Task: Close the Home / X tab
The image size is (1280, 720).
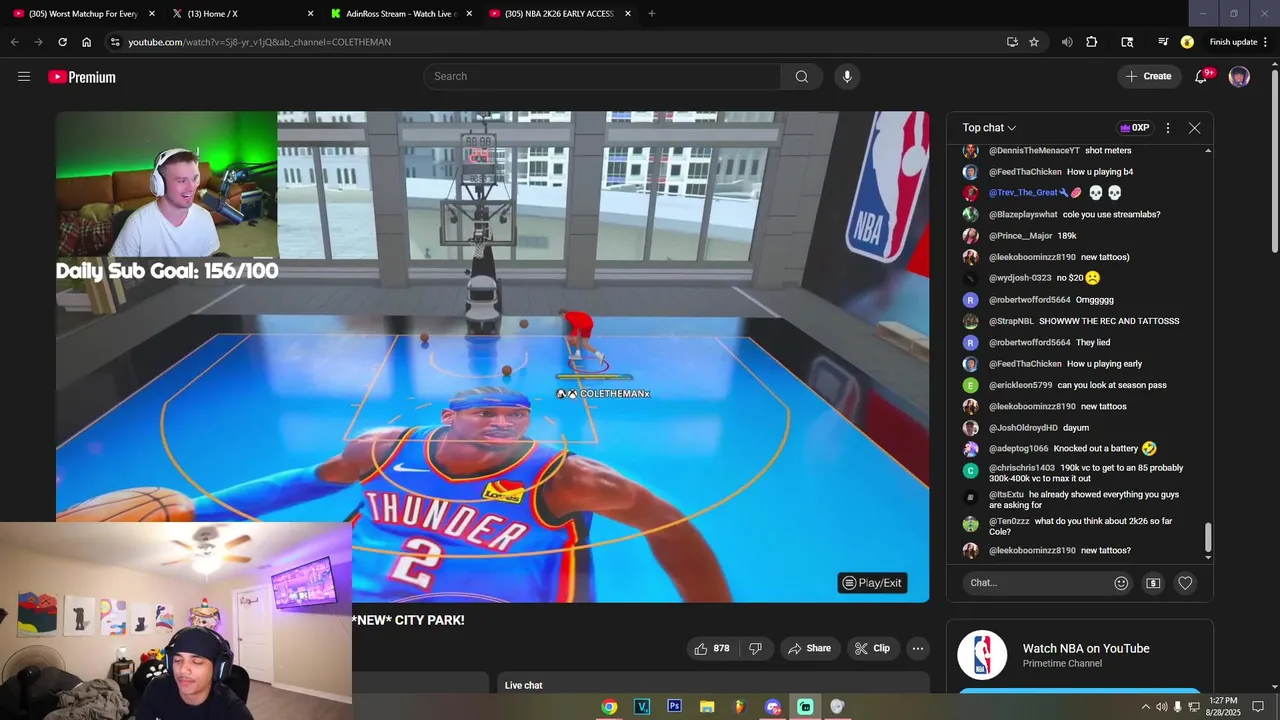Action: pos(310,14)
